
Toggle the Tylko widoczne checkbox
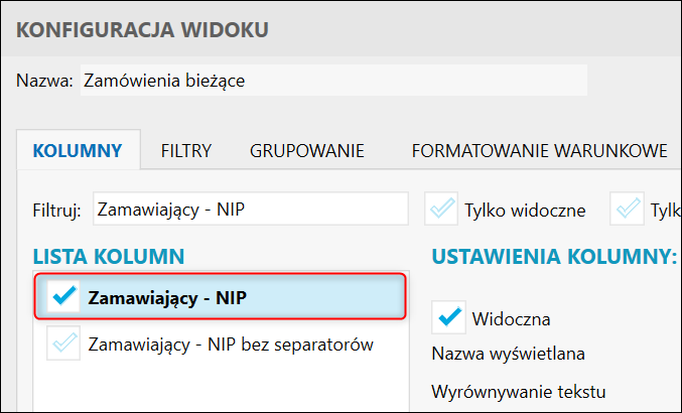click(441, 209)
